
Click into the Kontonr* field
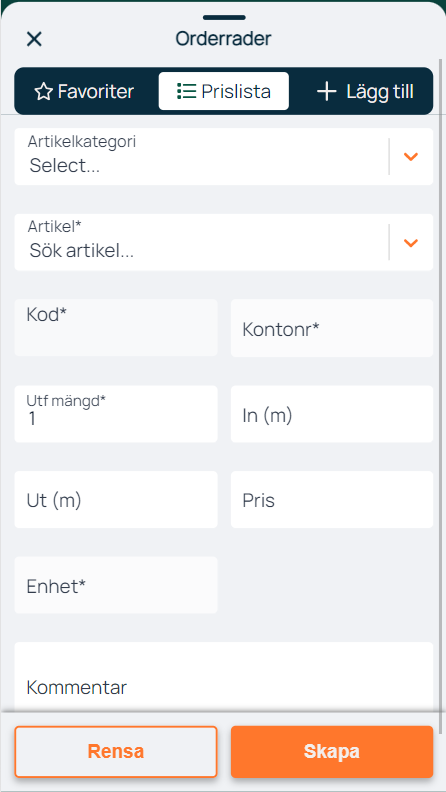[332, 328]
